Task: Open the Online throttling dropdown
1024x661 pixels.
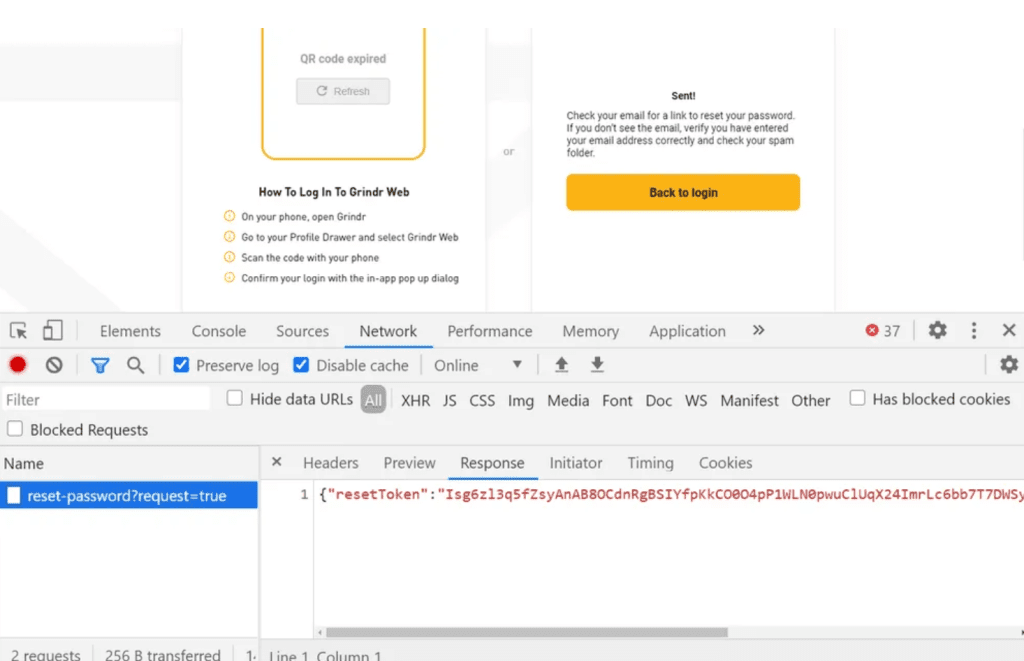Action: point(478,365)
